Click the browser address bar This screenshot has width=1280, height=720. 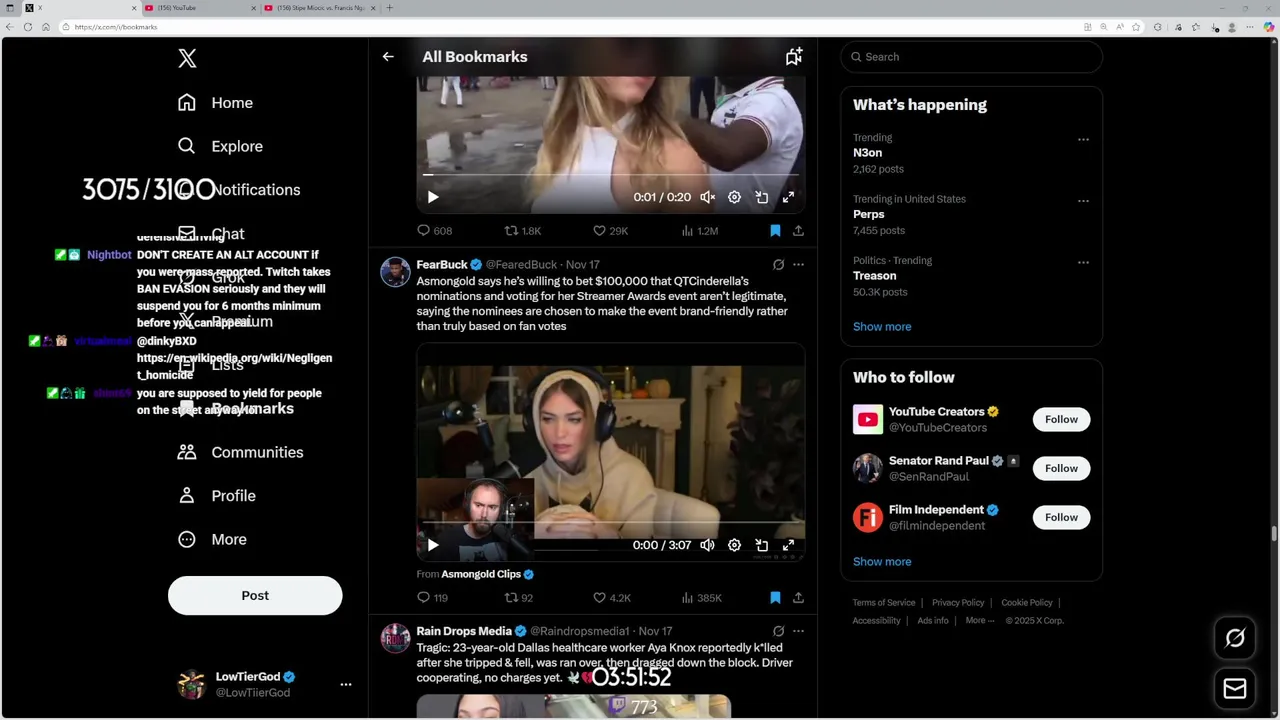[570, 27]
